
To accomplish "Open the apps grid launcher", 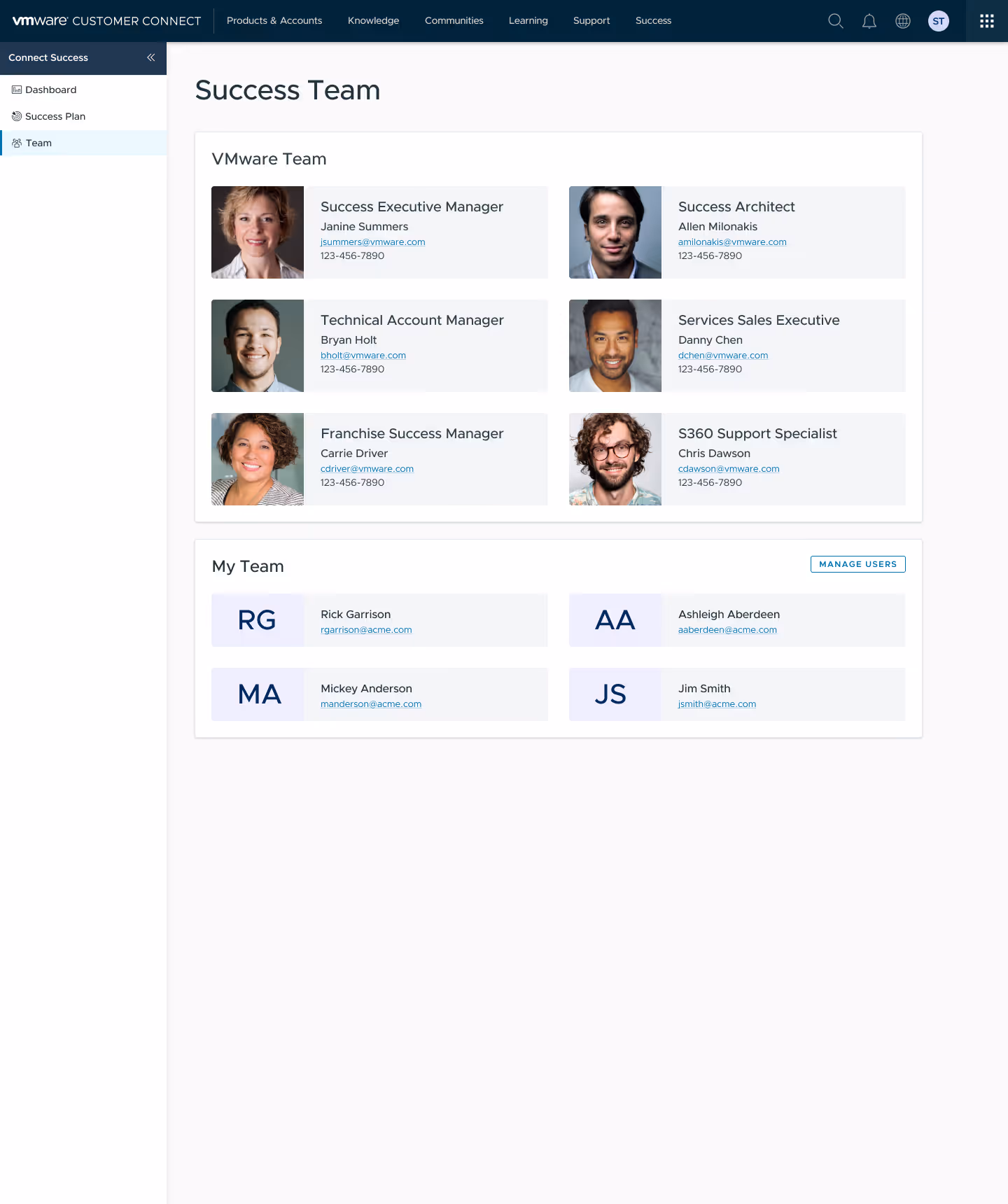I will click(x=987, y=21).
